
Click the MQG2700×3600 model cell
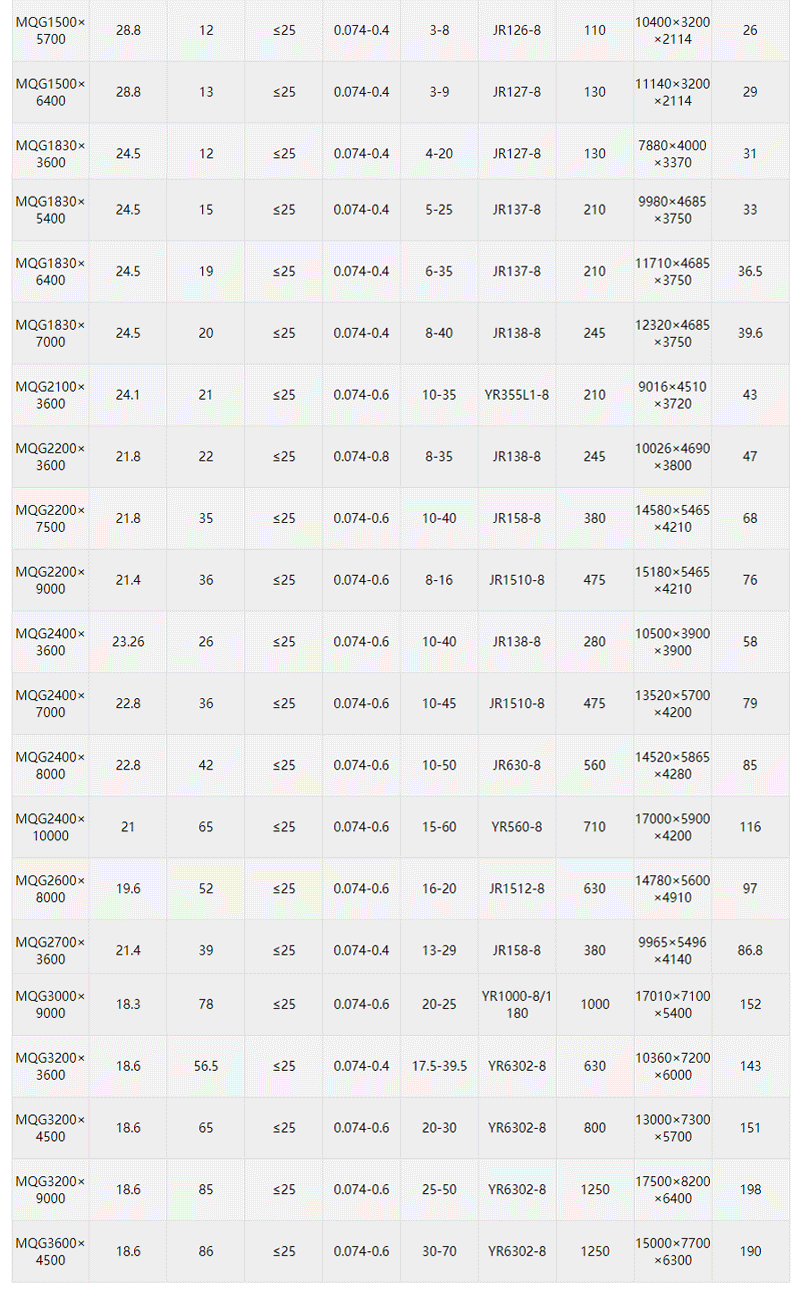point(50,950)
